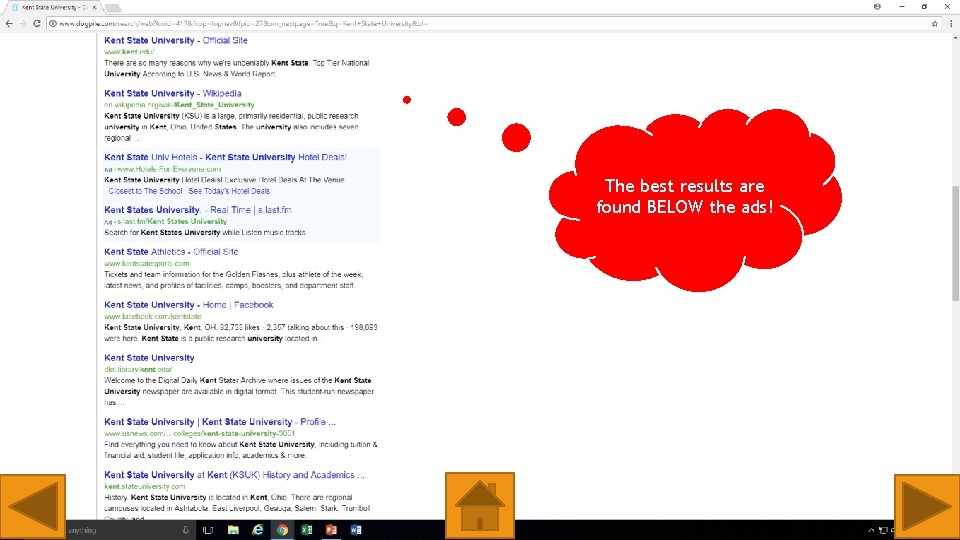Click the Chrome user profile icon
Screen dimensions: 960x540
click(877, 7)
